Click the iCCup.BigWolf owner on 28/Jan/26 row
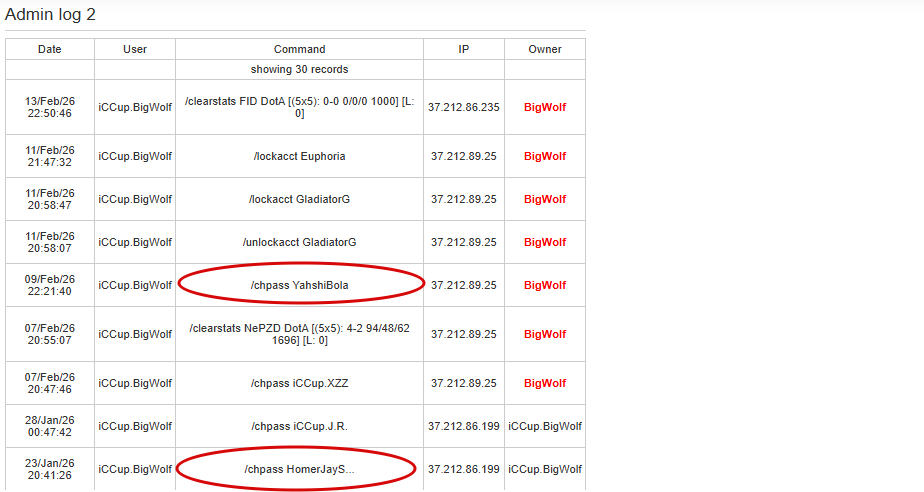This screenshot has width=924, height=492. [x=545, y=426]
